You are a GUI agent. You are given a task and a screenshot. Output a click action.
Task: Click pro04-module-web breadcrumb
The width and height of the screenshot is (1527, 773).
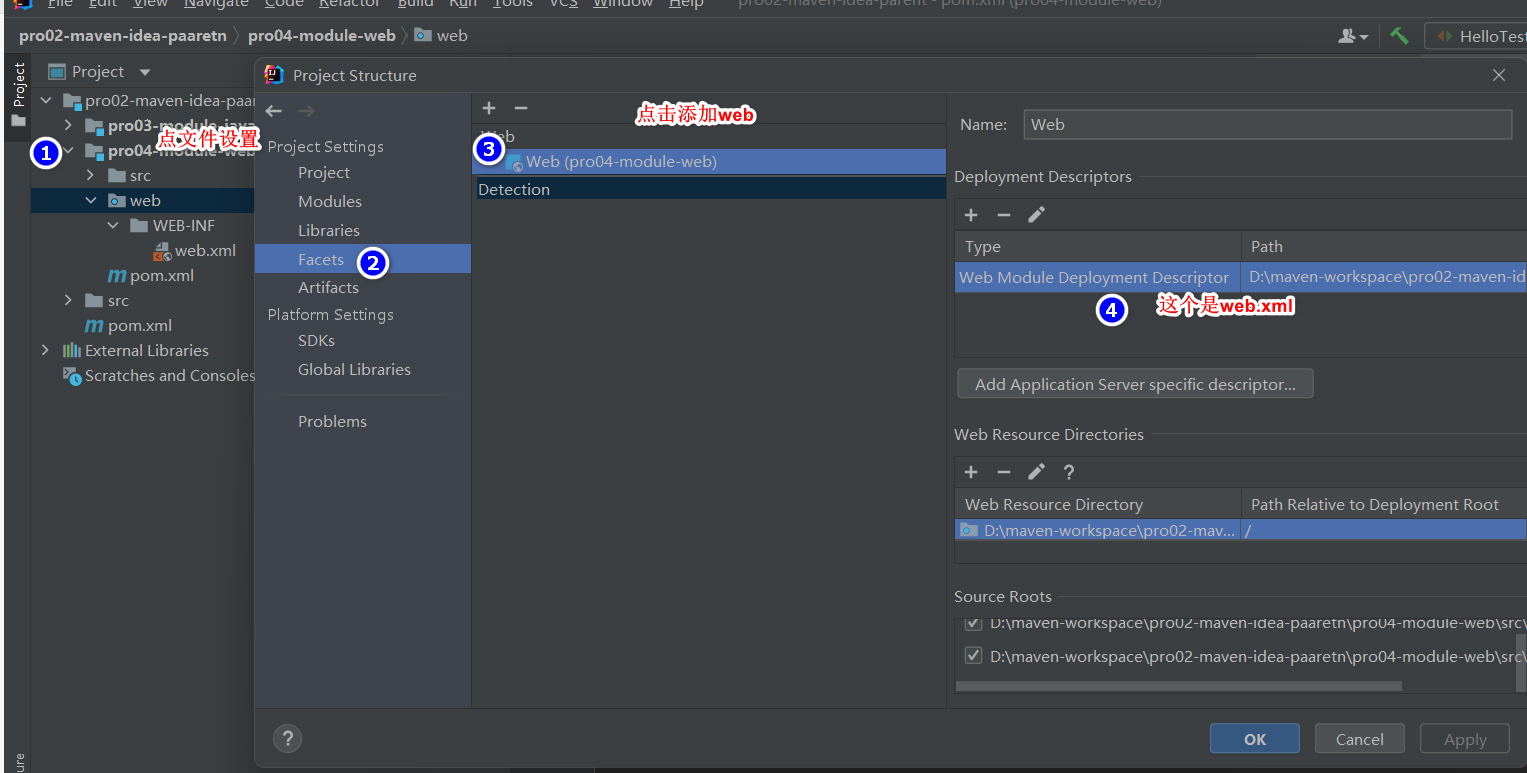pyautogui.click(x=322, y=36)
